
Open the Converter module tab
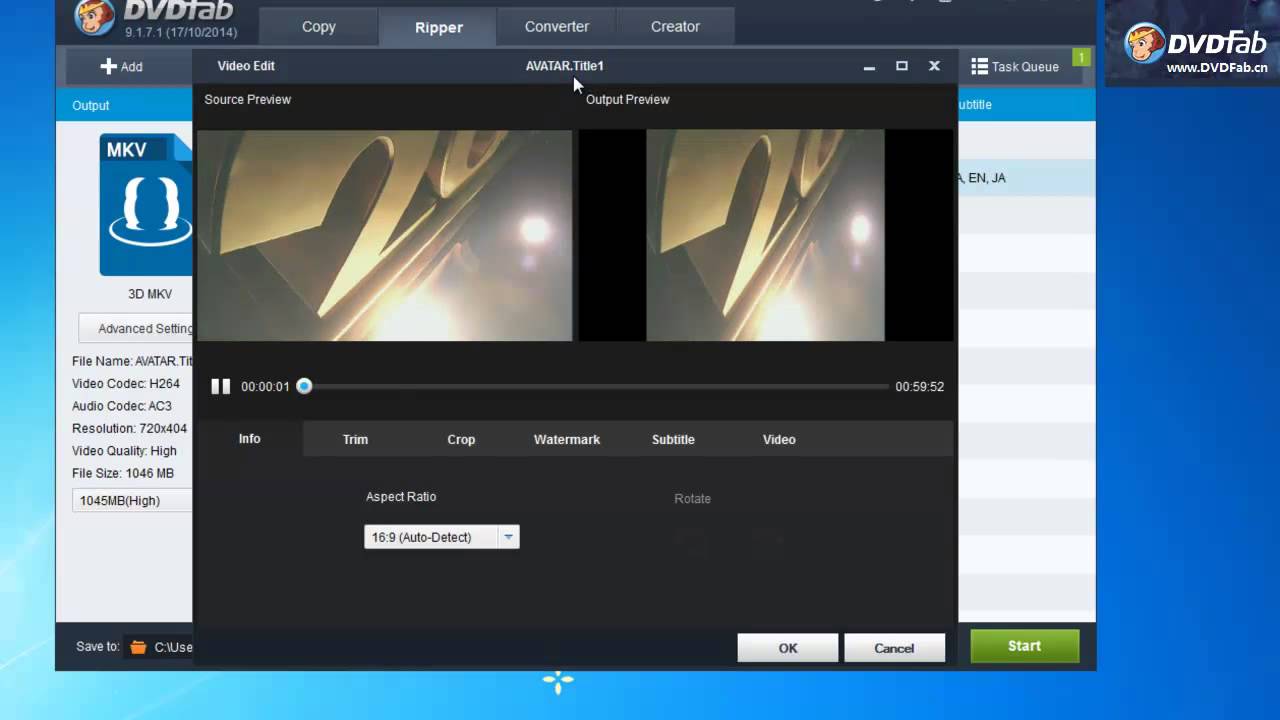(x=557, y=27)
